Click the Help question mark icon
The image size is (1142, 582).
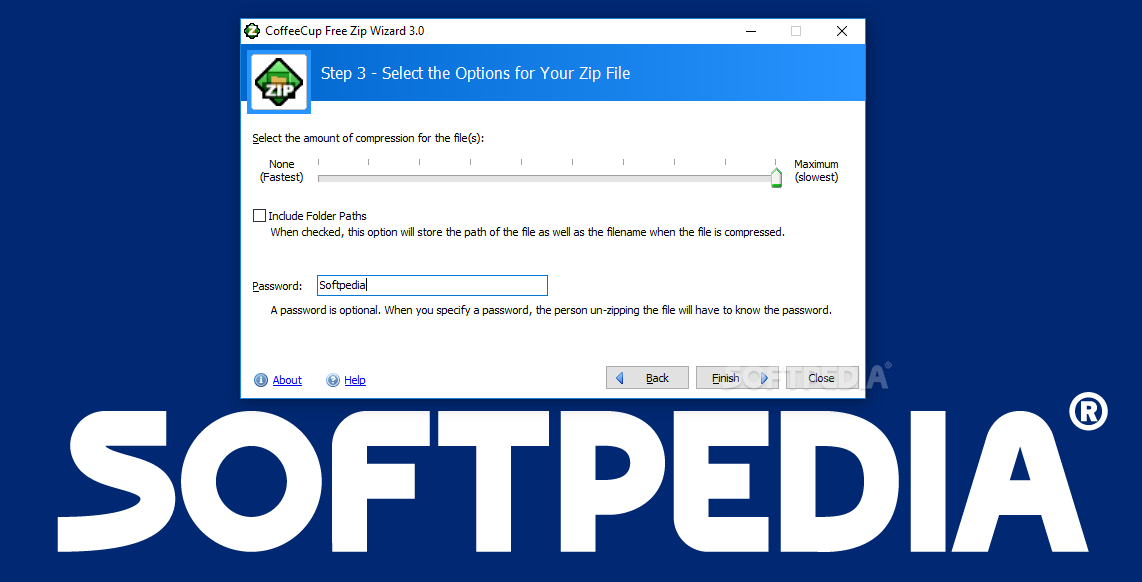pos(333,380)
